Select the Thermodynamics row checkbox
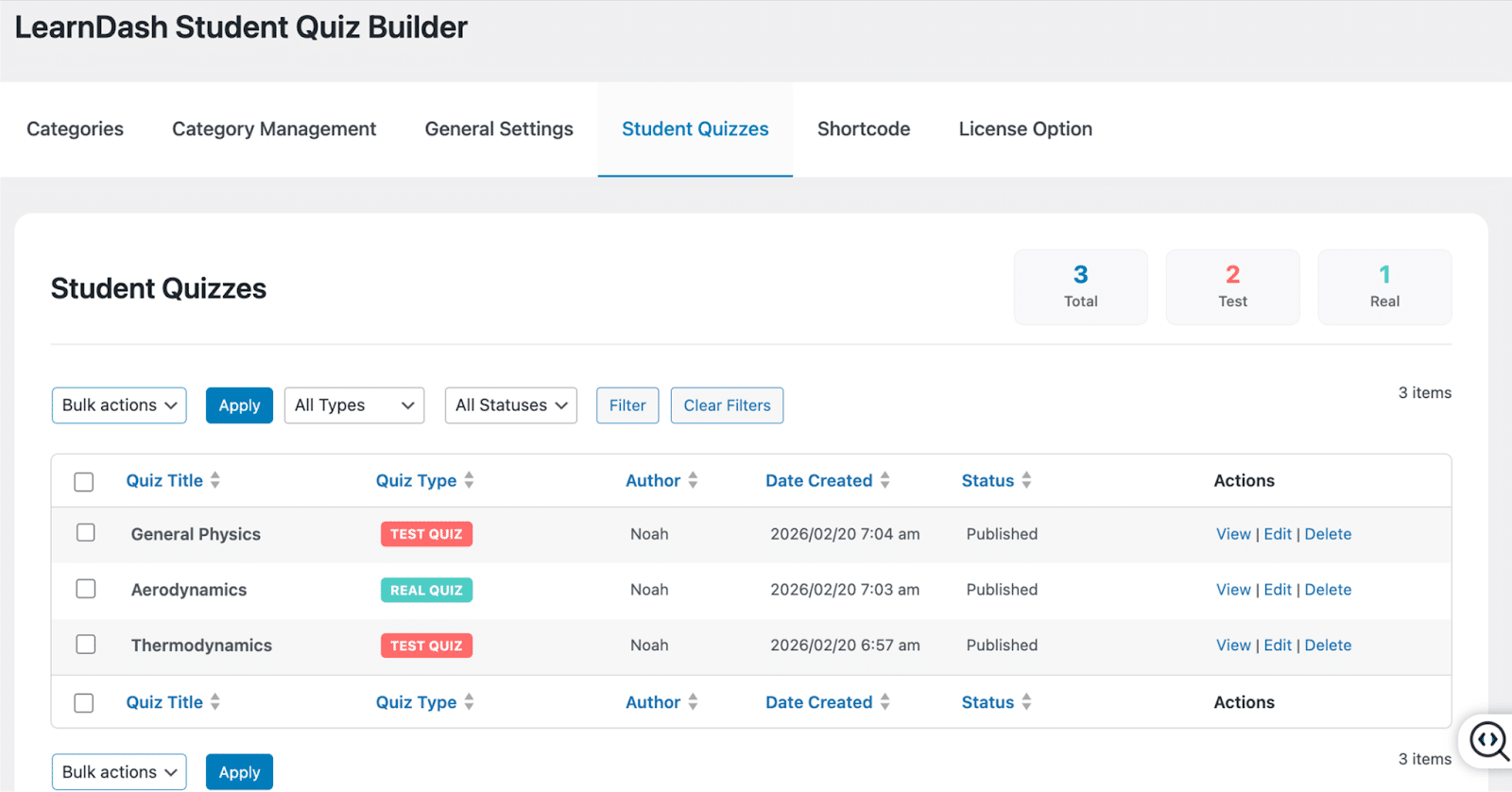Screen dimensions: 1512x792 [86, 645]
